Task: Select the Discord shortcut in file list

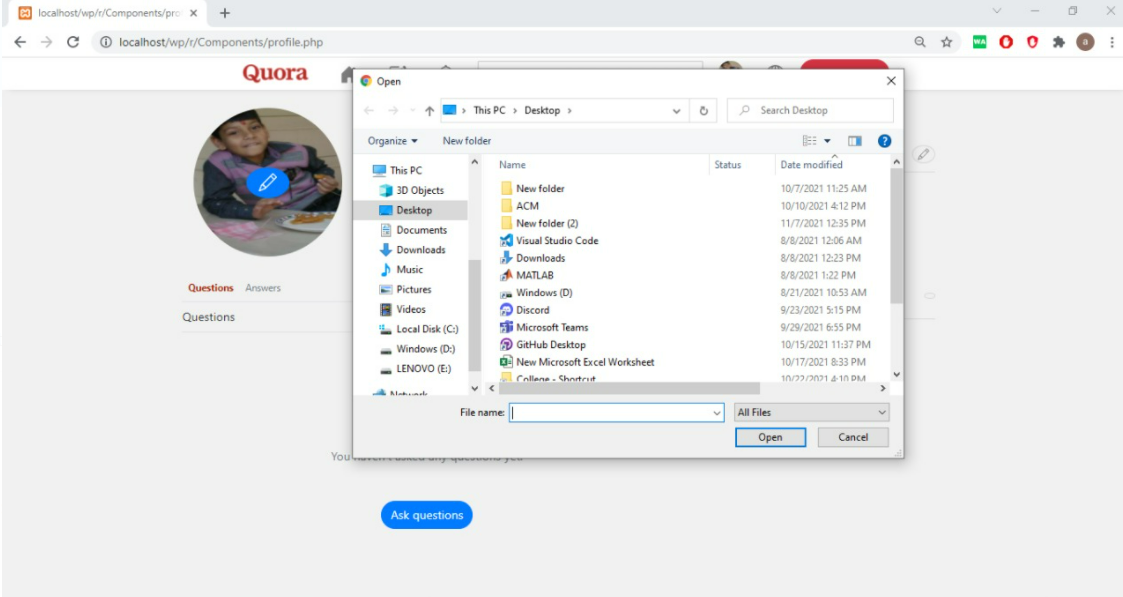Action: [x=524, y=310]
